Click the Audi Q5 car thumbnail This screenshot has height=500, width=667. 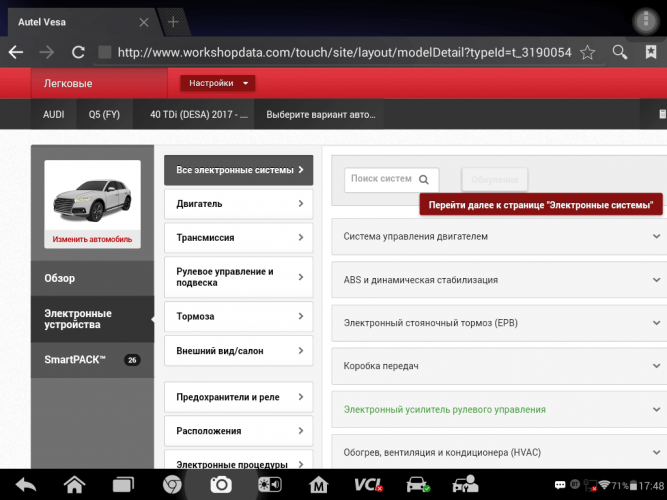92,200
